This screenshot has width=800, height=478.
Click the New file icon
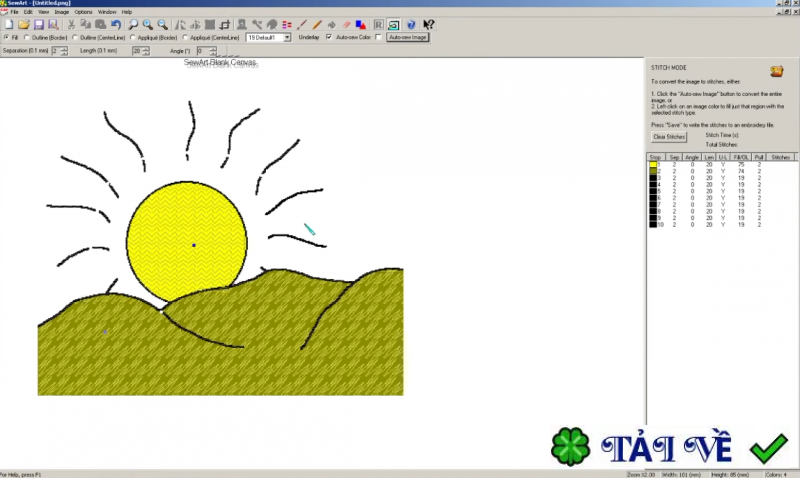(x=8, y=23)
